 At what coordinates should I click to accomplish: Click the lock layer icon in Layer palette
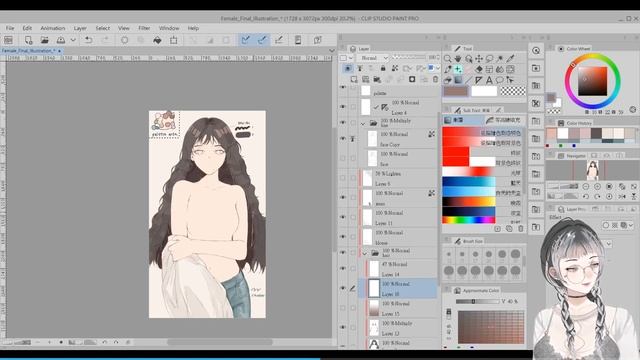[383, 68]
